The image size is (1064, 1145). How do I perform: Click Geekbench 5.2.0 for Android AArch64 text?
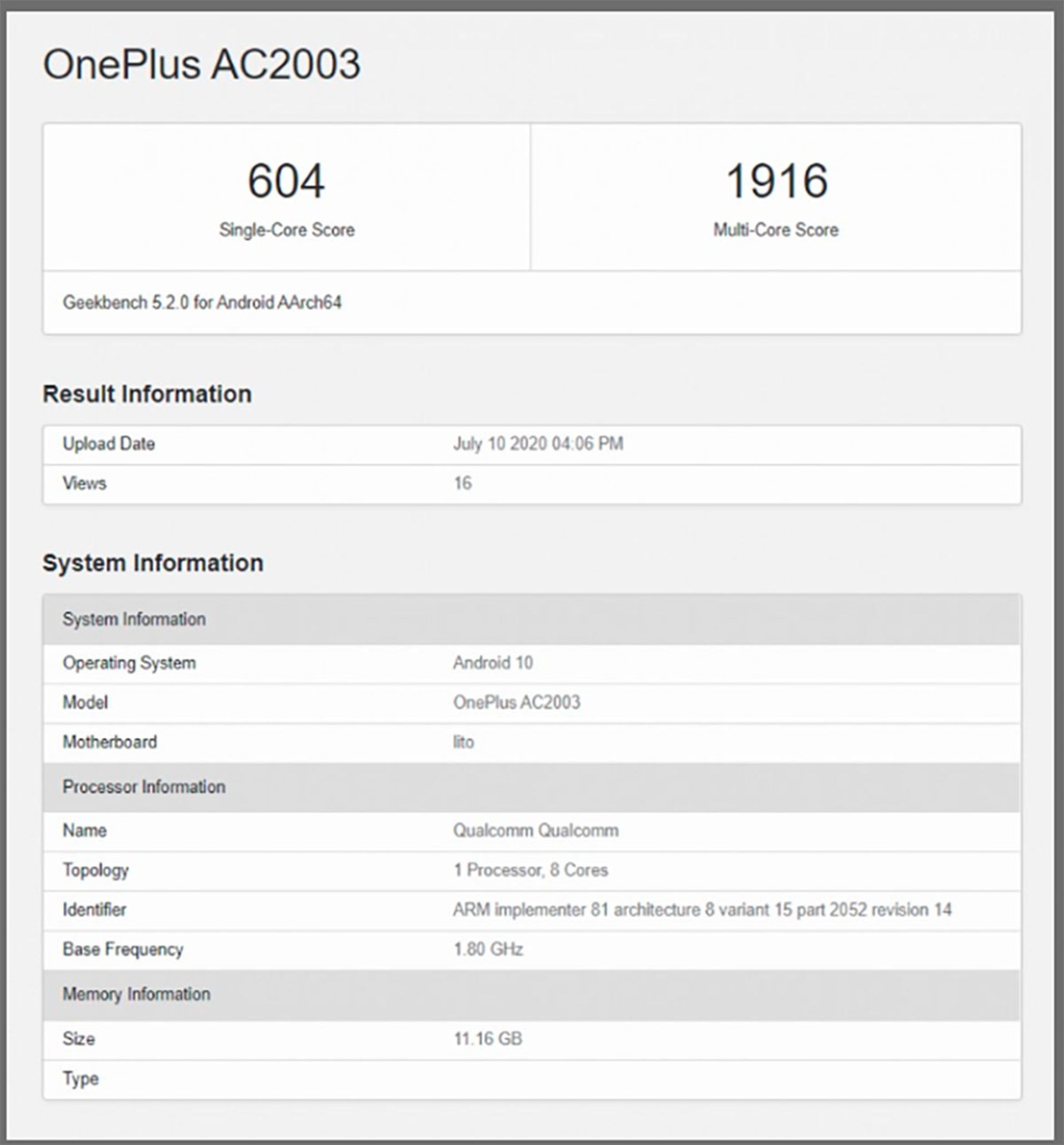pyautogui.click(x=202, y=303)
